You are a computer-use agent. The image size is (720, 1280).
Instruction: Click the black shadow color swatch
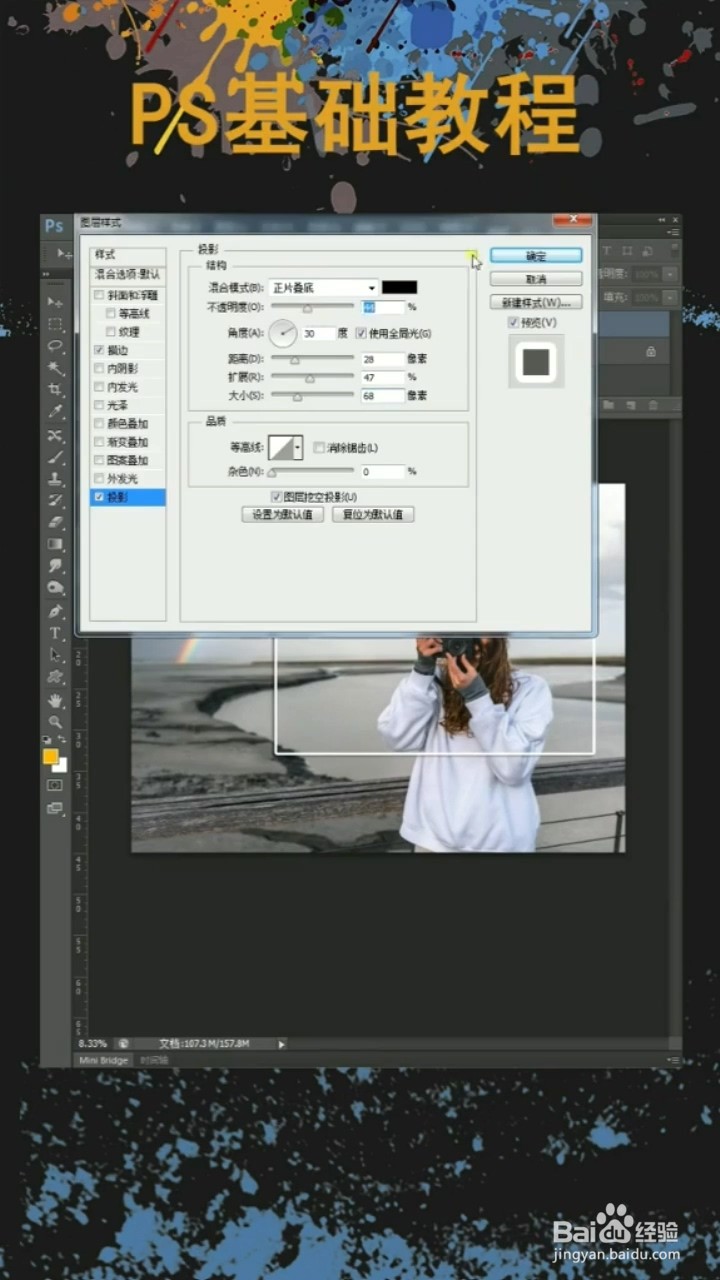[x=399, y=288]
